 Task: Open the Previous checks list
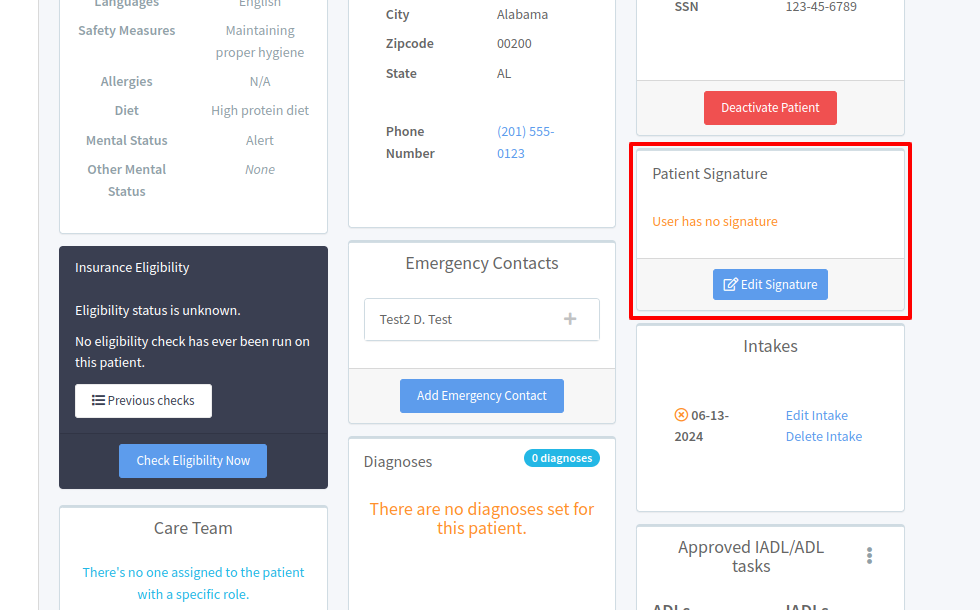click(x=143, y=401)
